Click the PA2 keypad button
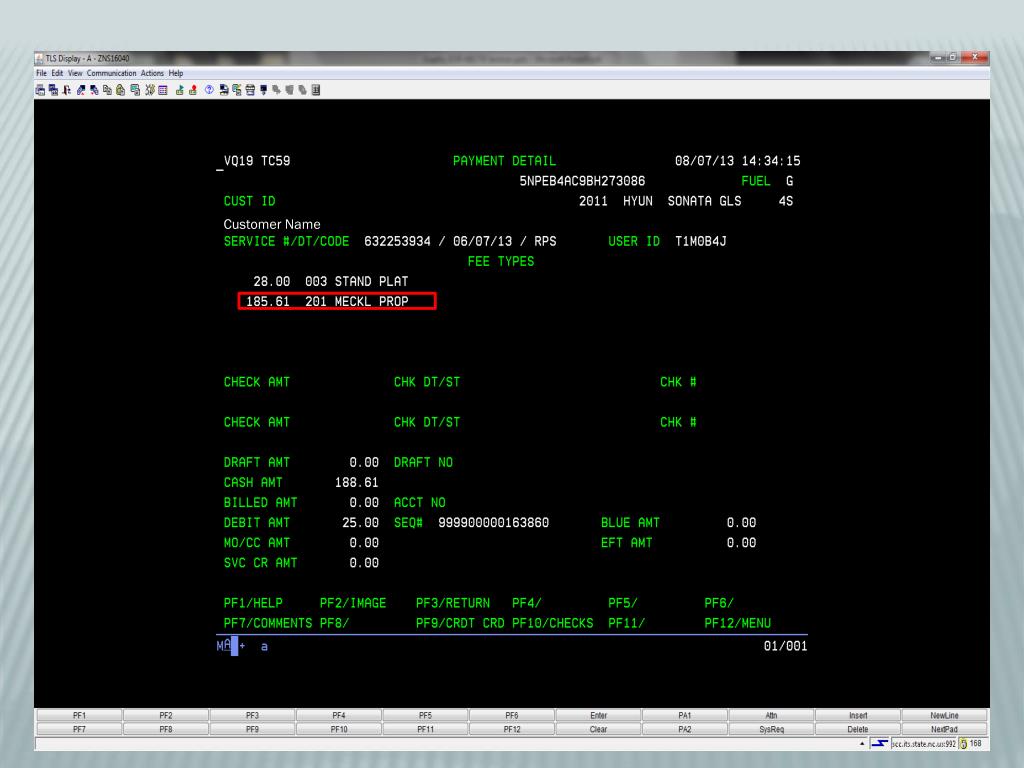The height and width of the screenshot is (768, 1024). 684,729
